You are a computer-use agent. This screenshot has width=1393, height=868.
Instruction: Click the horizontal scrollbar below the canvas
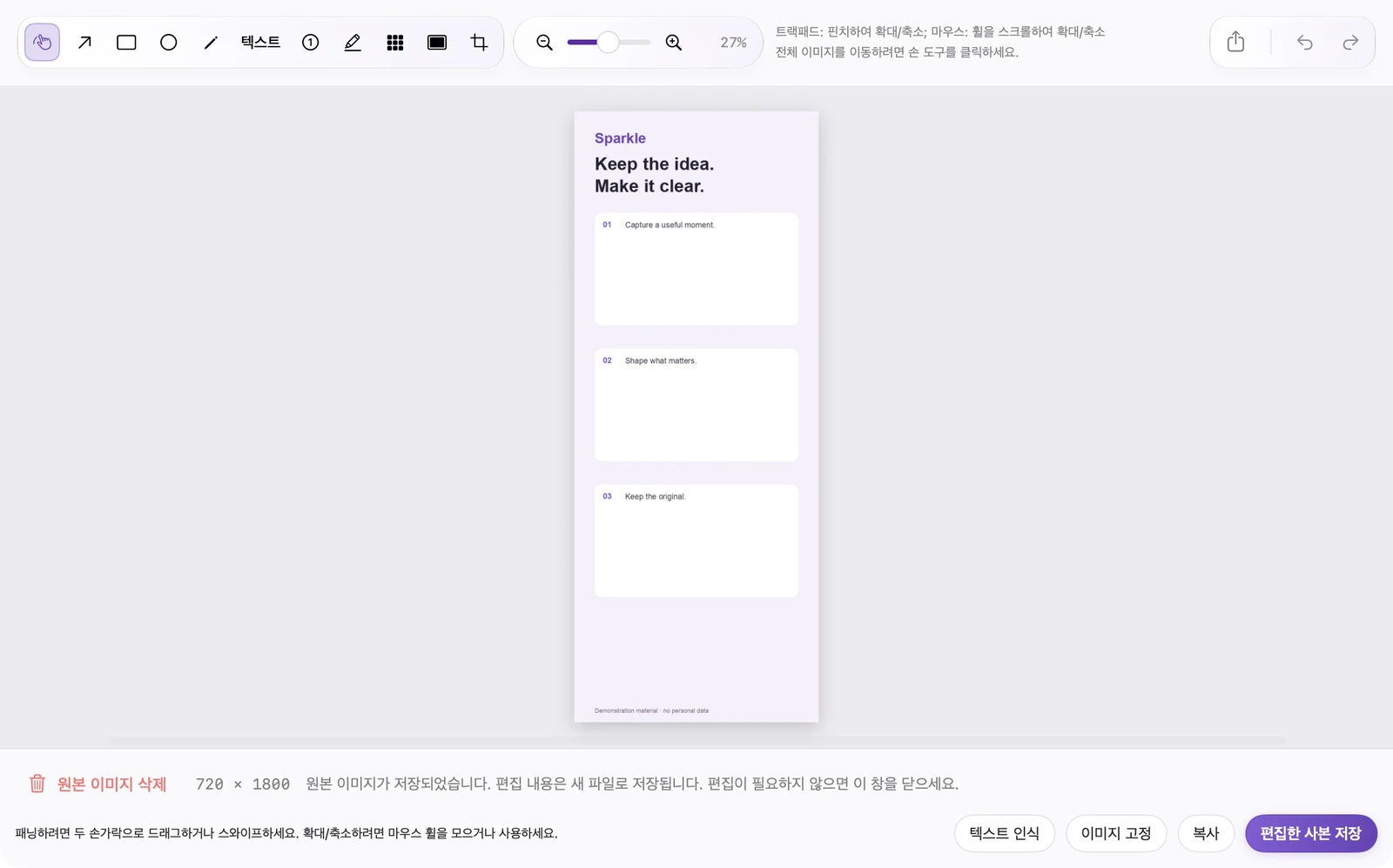tap(696, 740)
